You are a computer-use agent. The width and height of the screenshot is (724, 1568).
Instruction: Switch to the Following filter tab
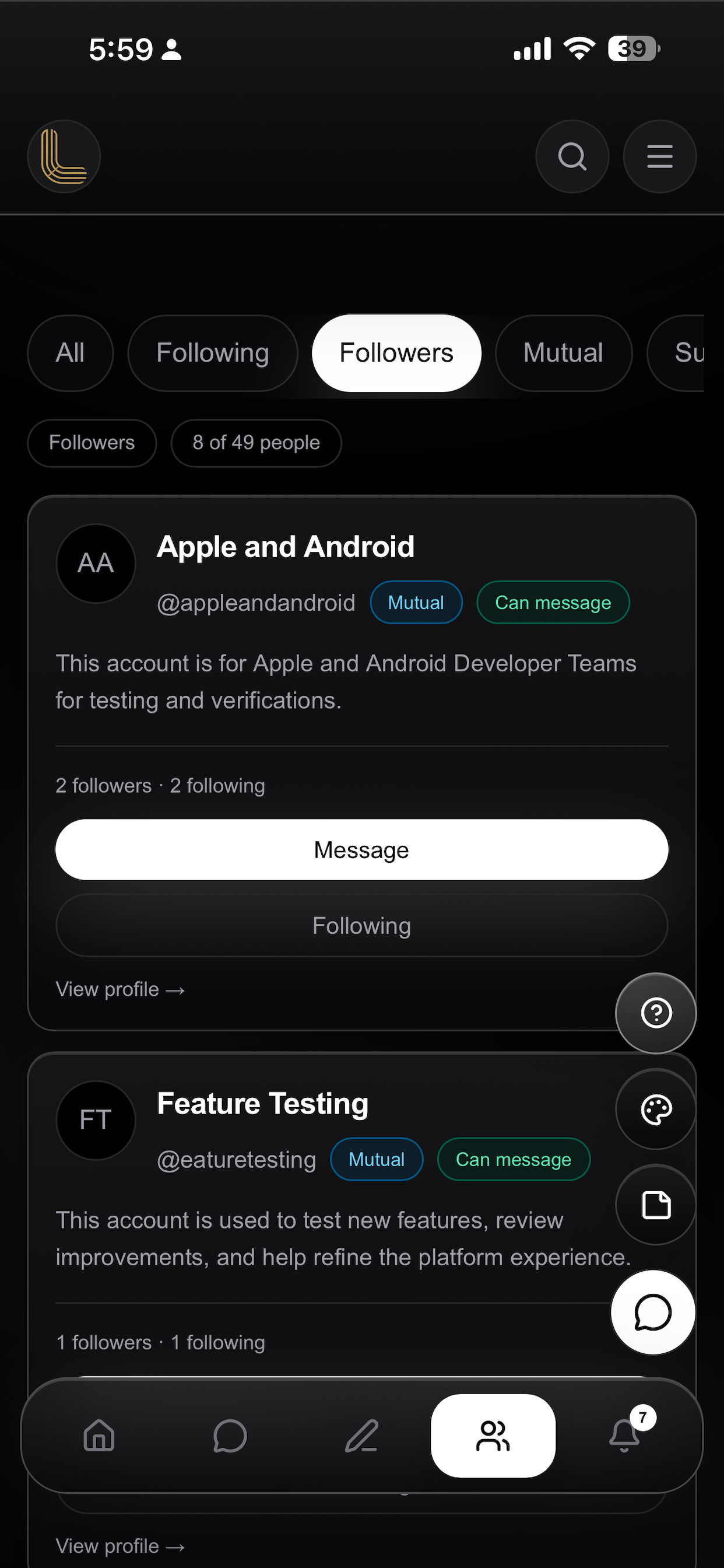pos(212,353)
